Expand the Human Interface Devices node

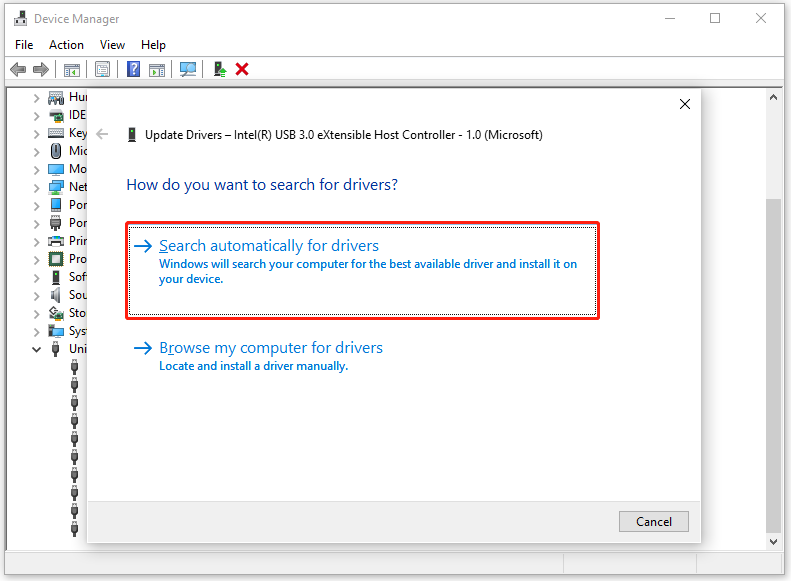(x=36, y=98)
